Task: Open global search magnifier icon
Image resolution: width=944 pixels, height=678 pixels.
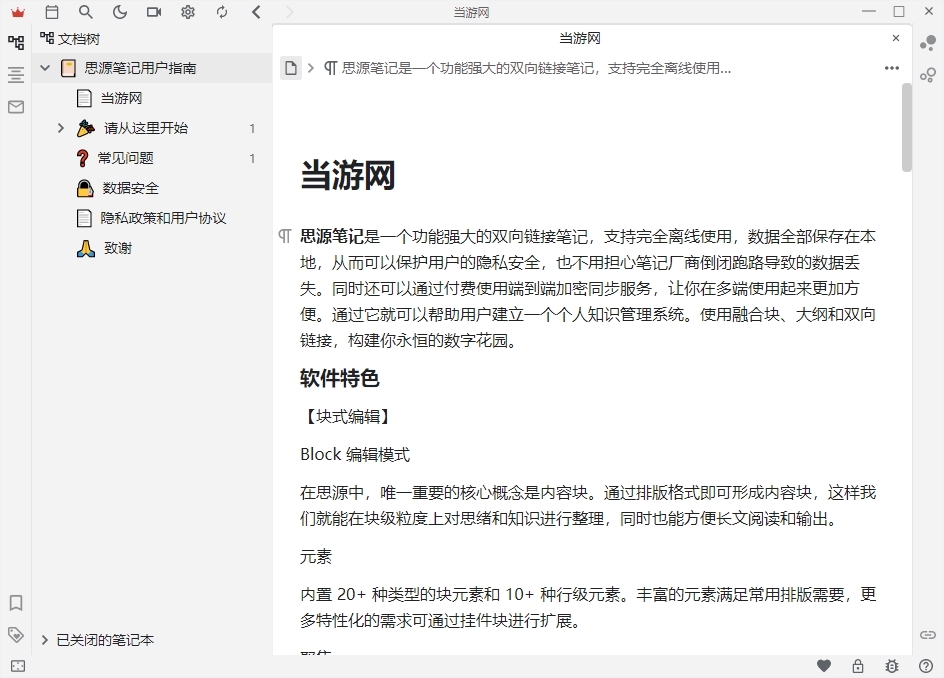Action: click(x=86, y=12)
